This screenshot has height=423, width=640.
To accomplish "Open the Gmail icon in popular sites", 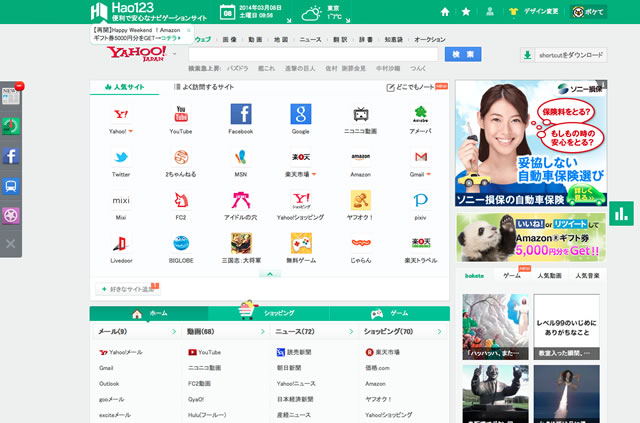I will (x=420, y=157).
